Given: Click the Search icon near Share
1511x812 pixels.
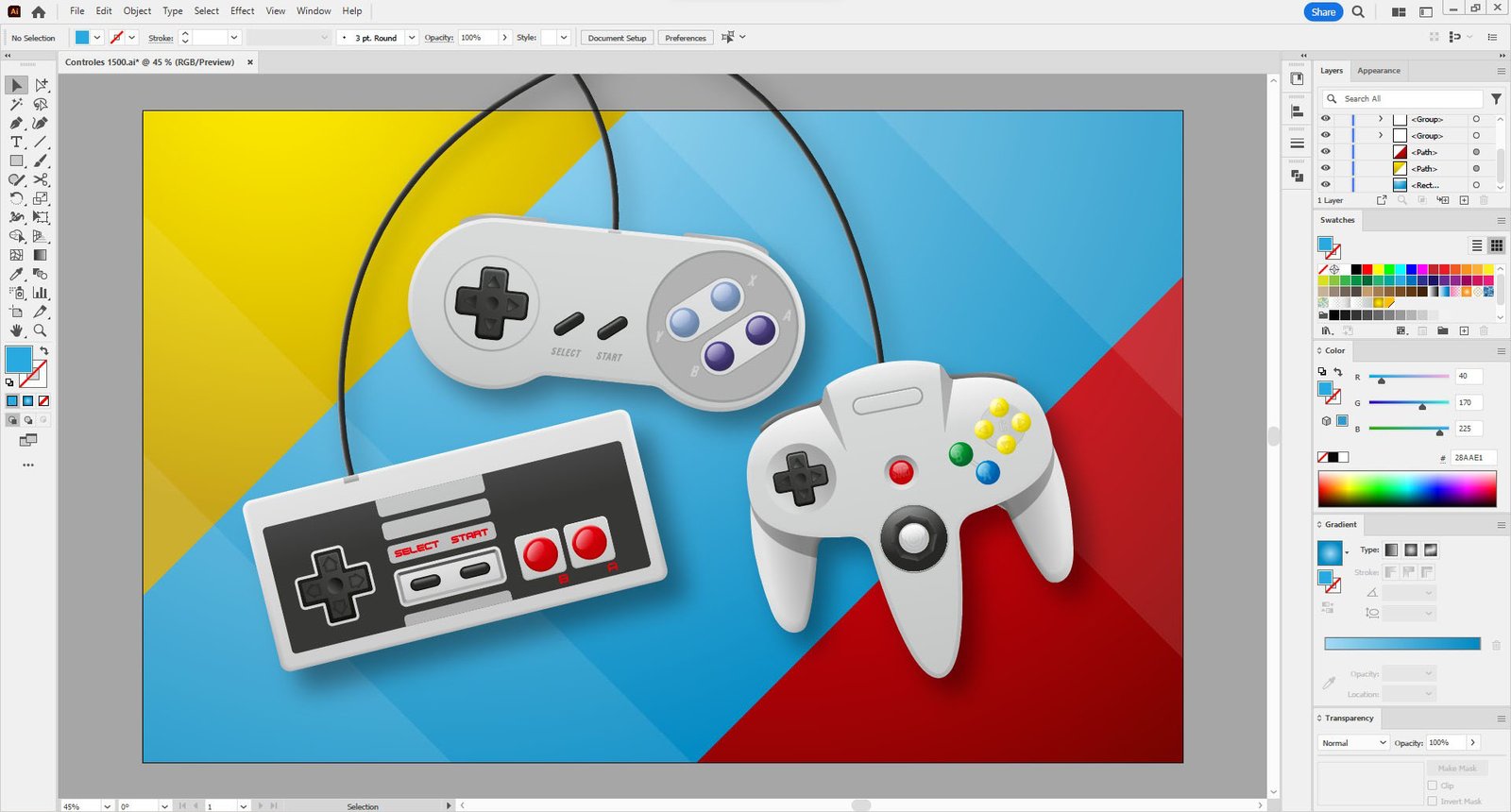Looking at the screenshot, I should [1358, 11].
